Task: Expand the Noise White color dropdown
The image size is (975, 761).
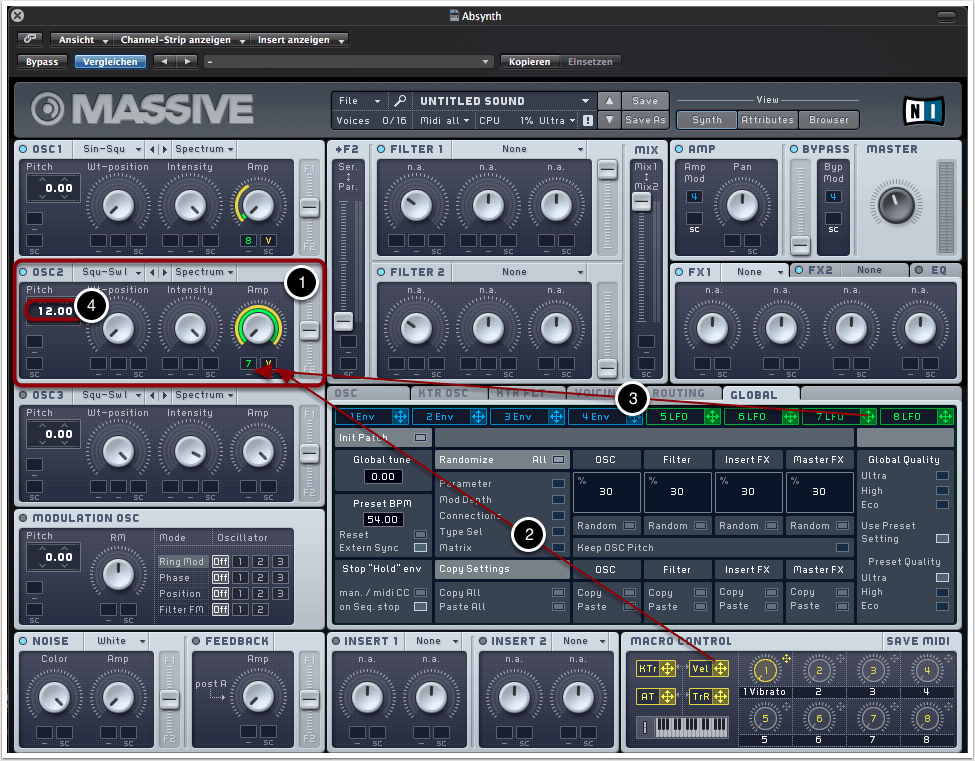Action: (x=121, y=641)
